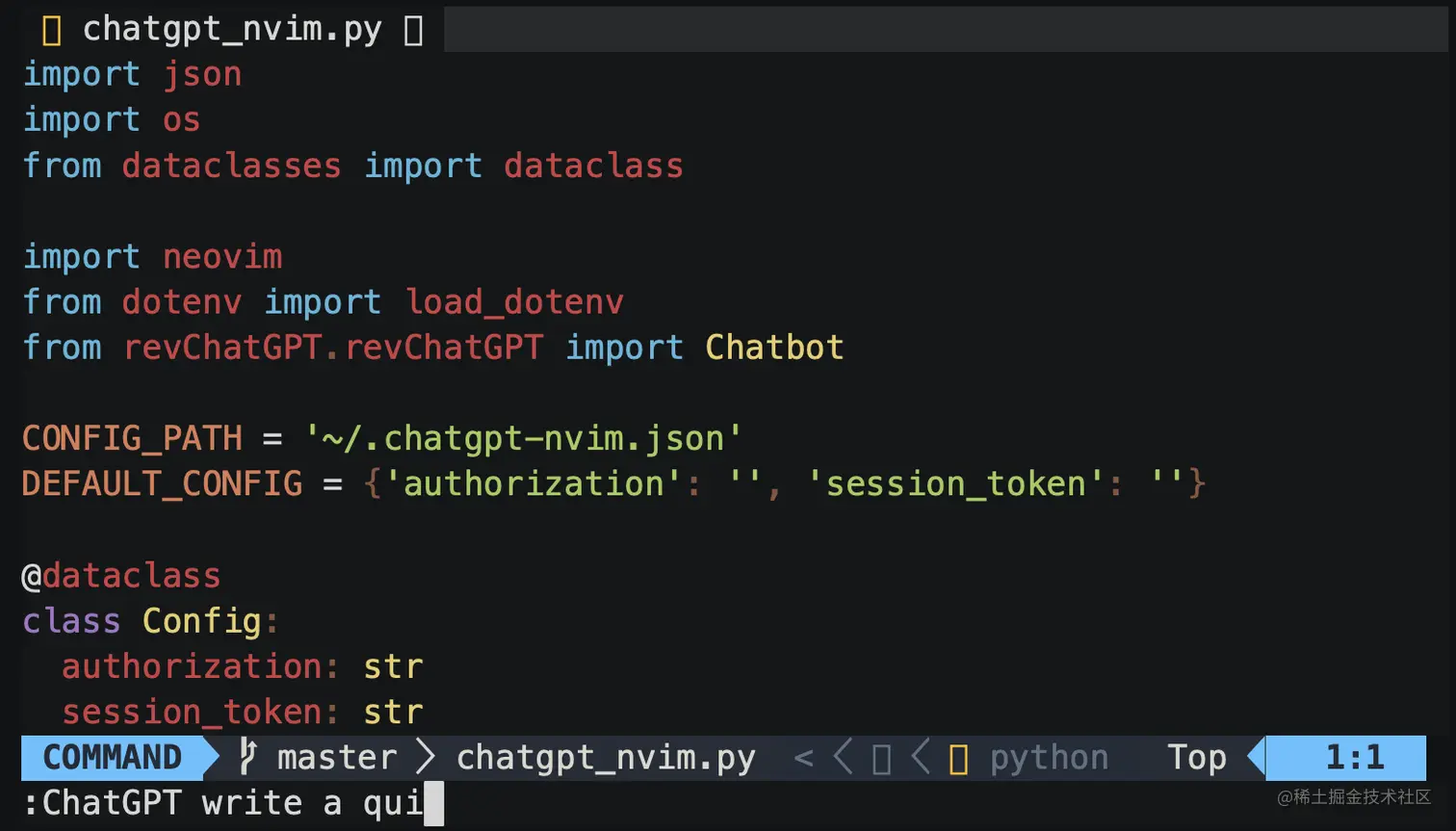
Task: Click the Top scroll position indicator
Action: coord(1197,758)
